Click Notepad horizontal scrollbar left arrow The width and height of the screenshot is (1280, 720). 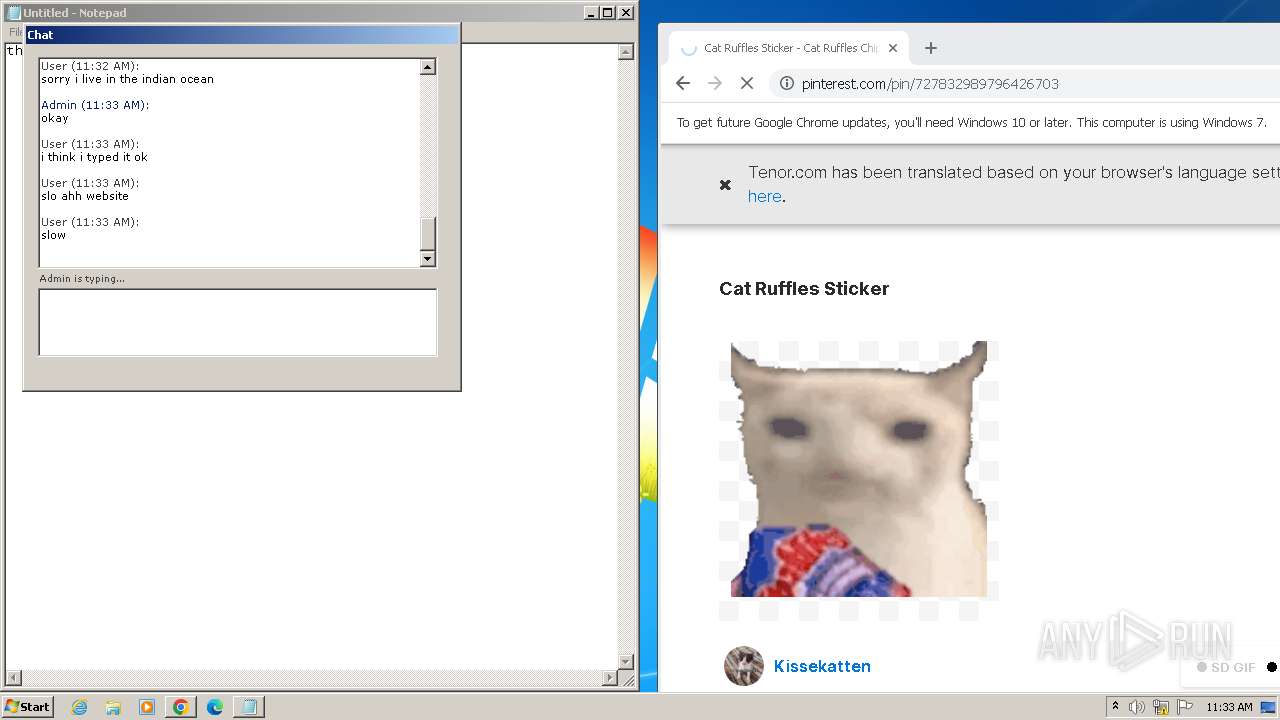pyautogui.click(x=11, y=678)
